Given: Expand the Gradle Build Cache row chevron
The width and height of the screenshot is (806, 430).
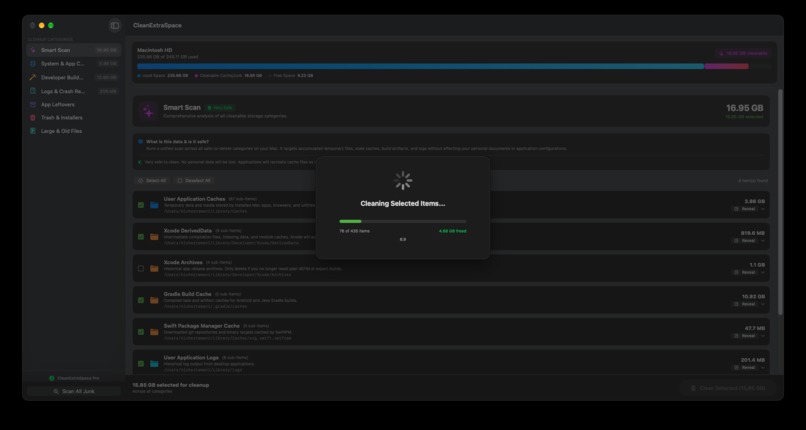Looking at the screenshot, I should click(763, 304).
